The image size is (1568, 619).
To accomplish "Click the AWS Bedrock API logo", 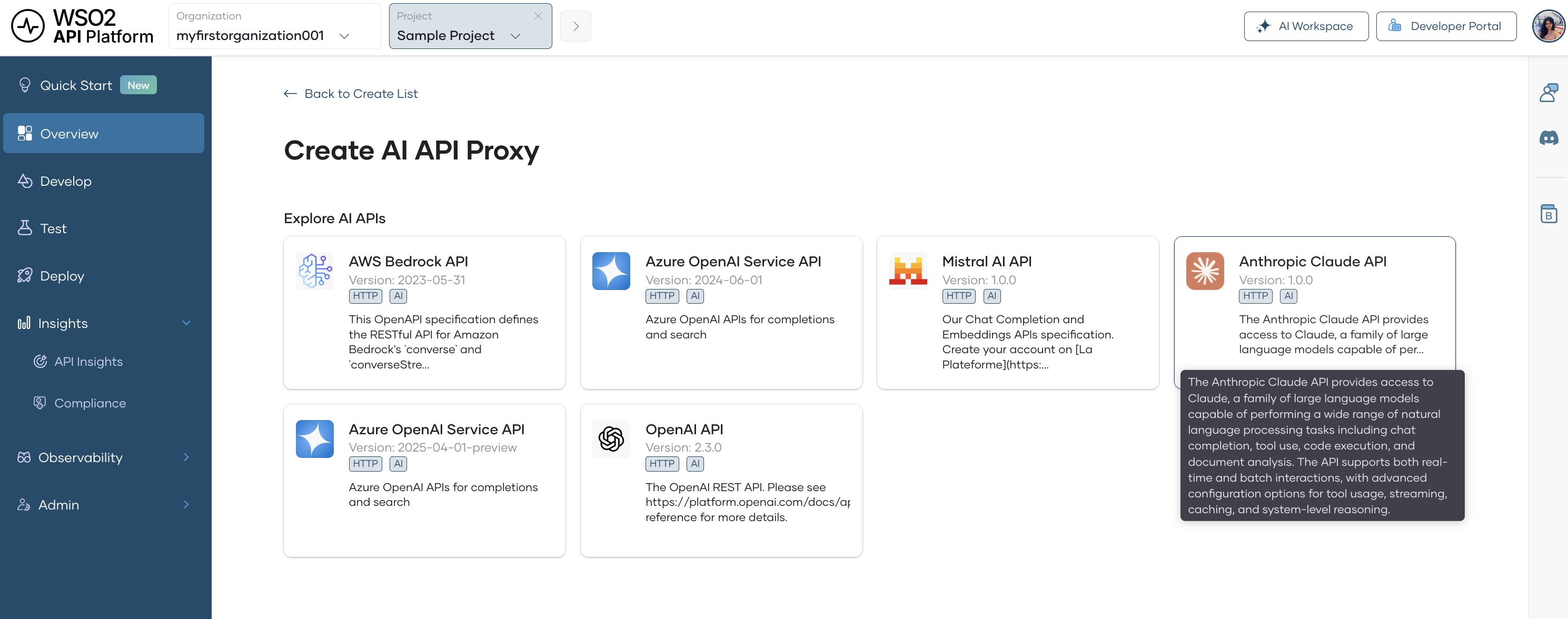I will tap(315, 271).
